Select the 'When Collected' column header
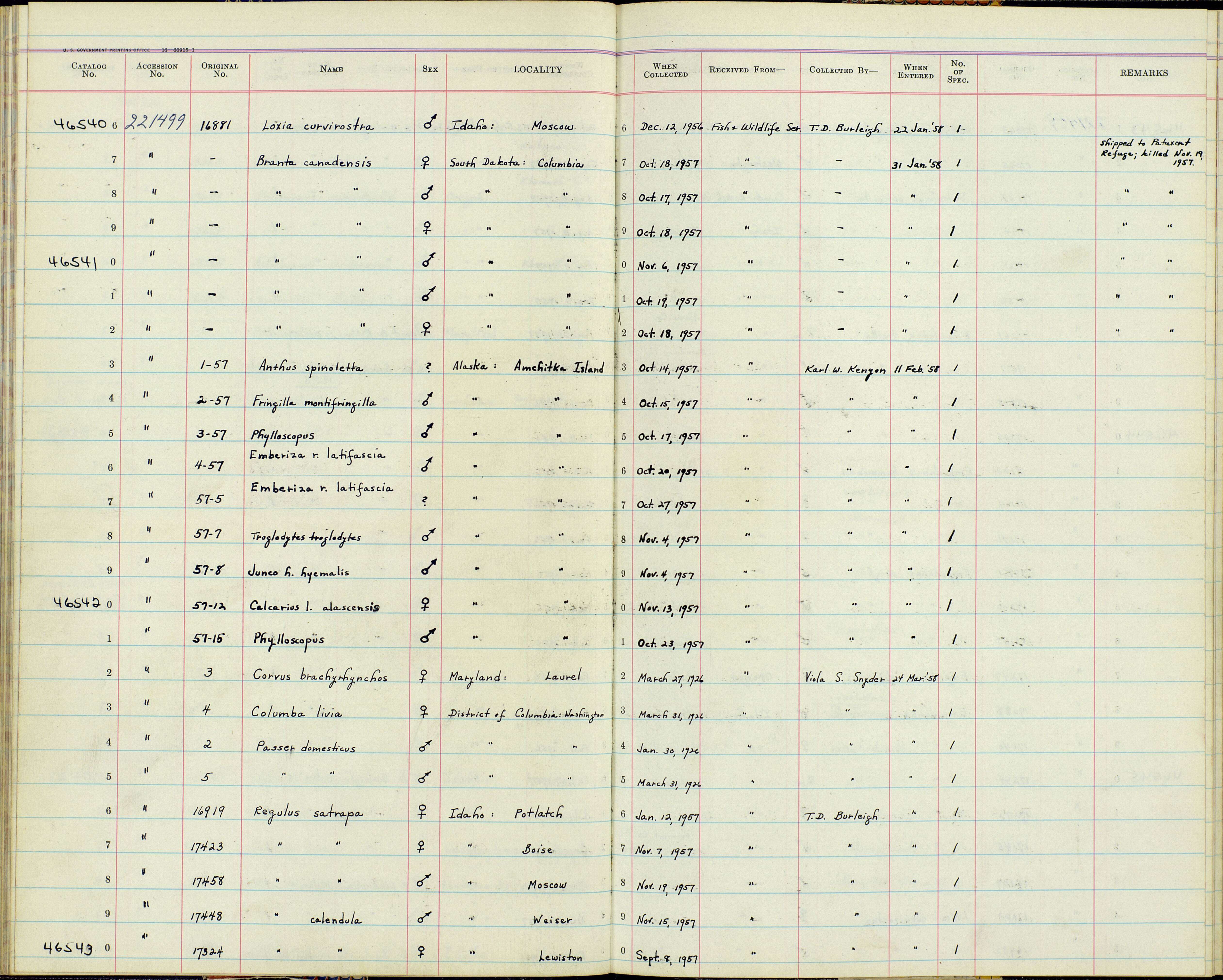 tap(665, 70)
